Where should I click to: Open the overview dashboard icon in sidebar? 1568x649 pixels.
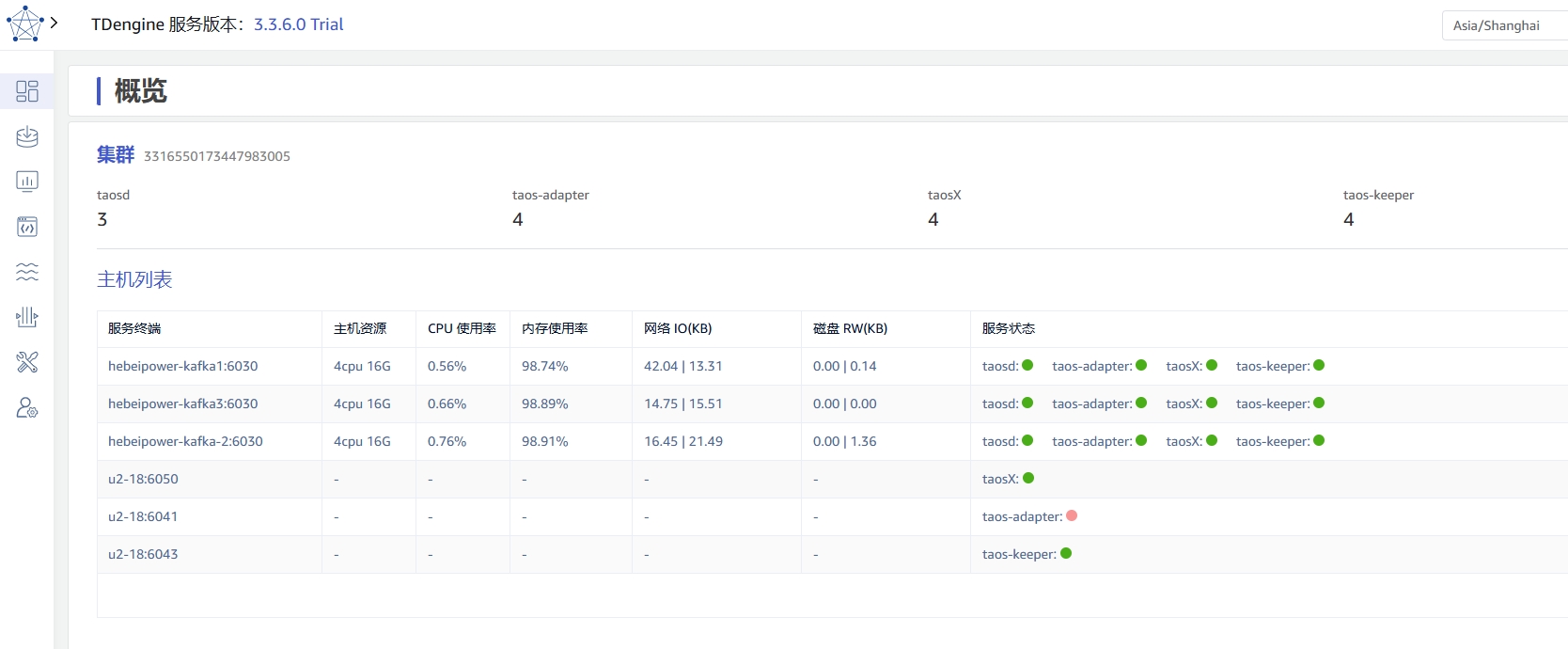[x=27, y=91]
